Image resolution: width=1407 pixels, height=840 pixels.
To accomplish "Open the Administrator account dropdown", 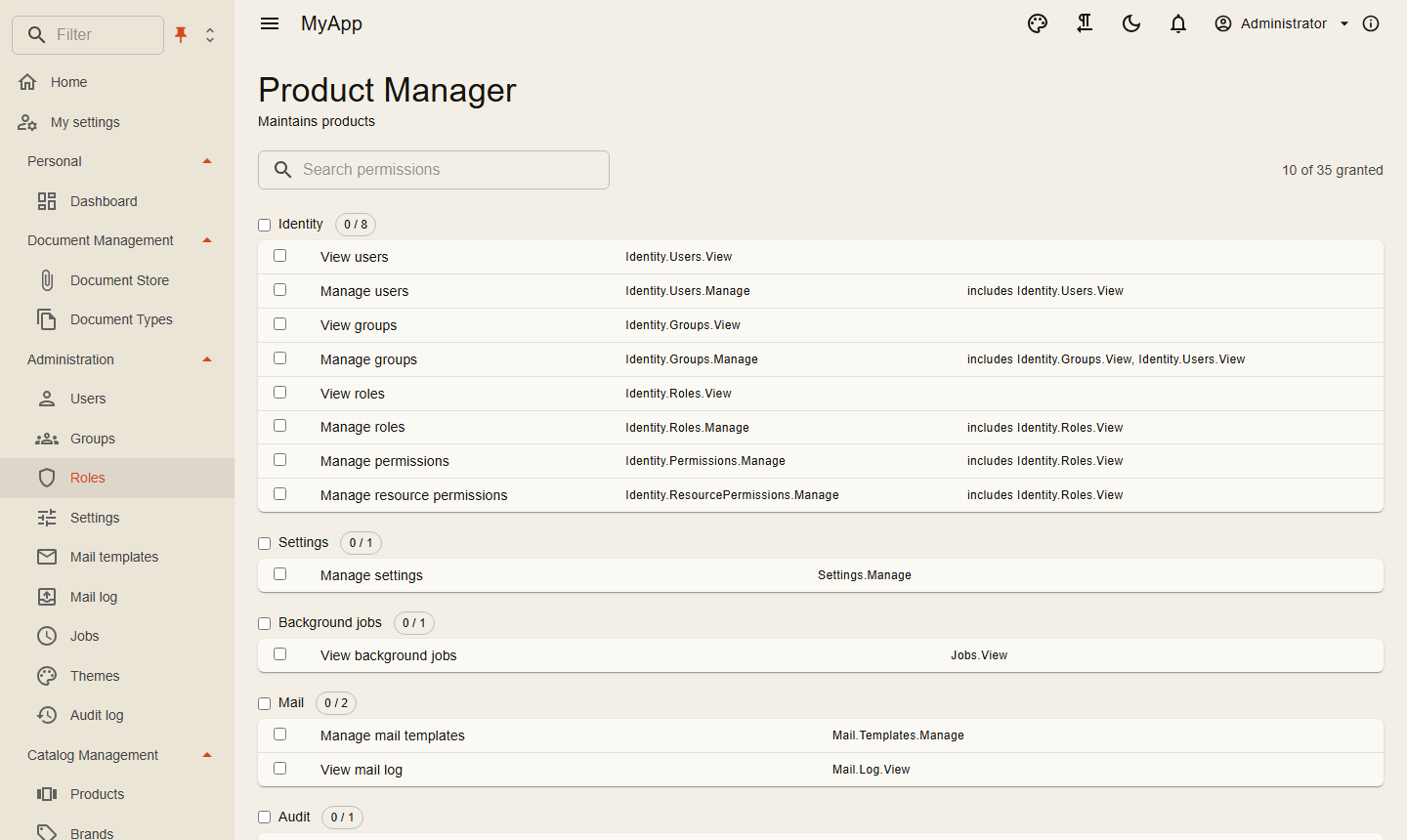I will (1281, 23).
